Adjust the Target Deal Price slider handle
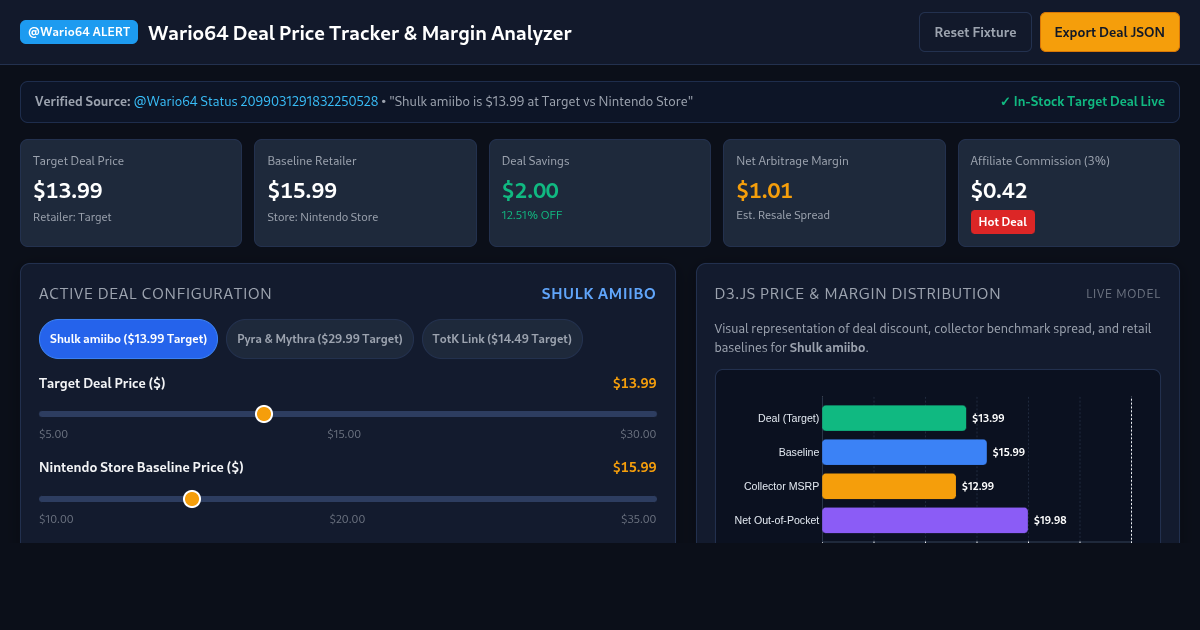This screenshot has height=630, width=1200. pos(264,414)
